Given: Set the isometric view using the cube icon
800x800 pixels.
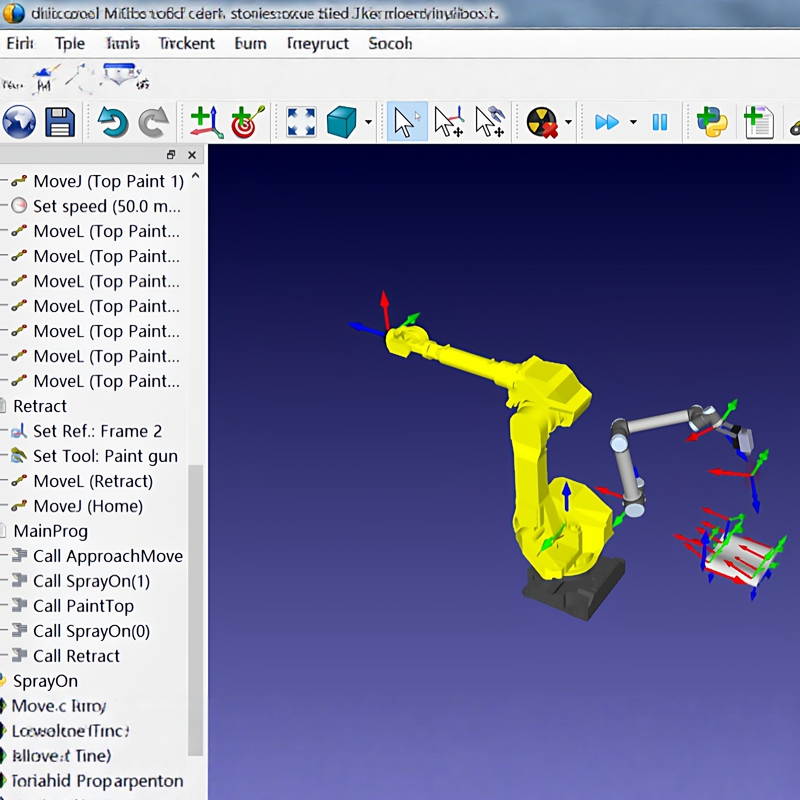Looking at the screenshot, I should coord(341,122).
